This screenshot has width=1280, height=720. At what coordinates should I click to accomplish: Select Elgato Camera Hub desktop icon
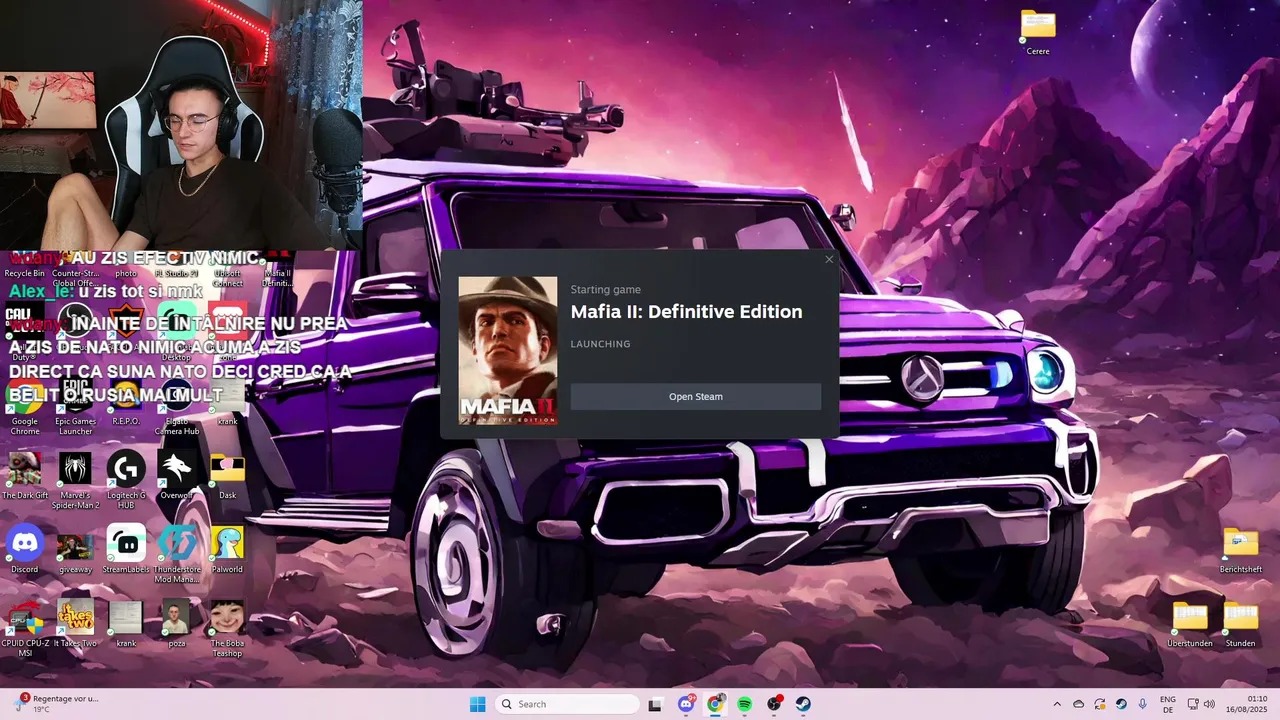tap(177, 407)
